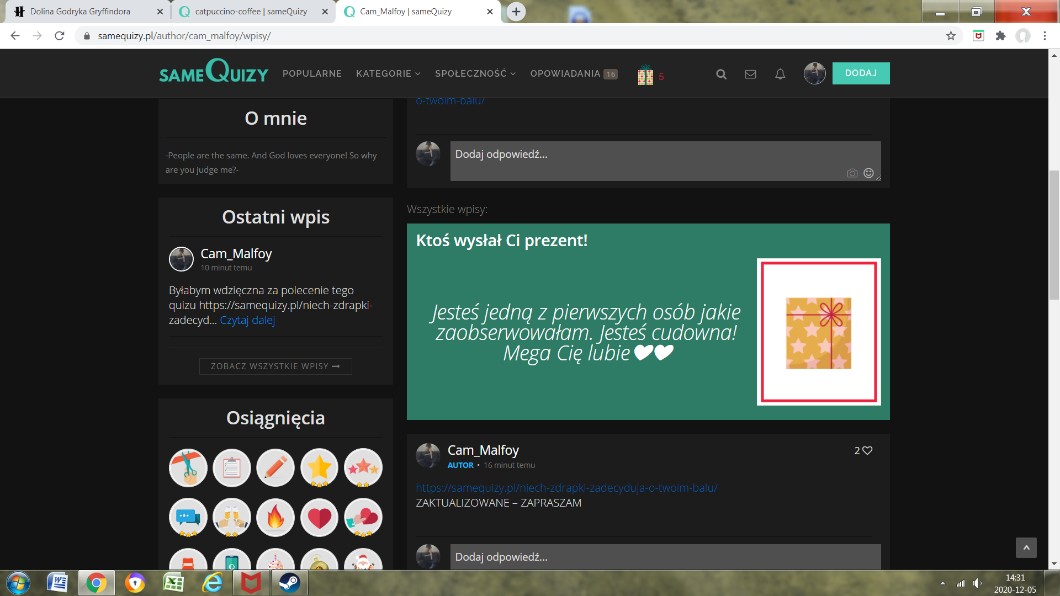Select the gold star achievement badge

pyautogui.click(x=320, y=467)
